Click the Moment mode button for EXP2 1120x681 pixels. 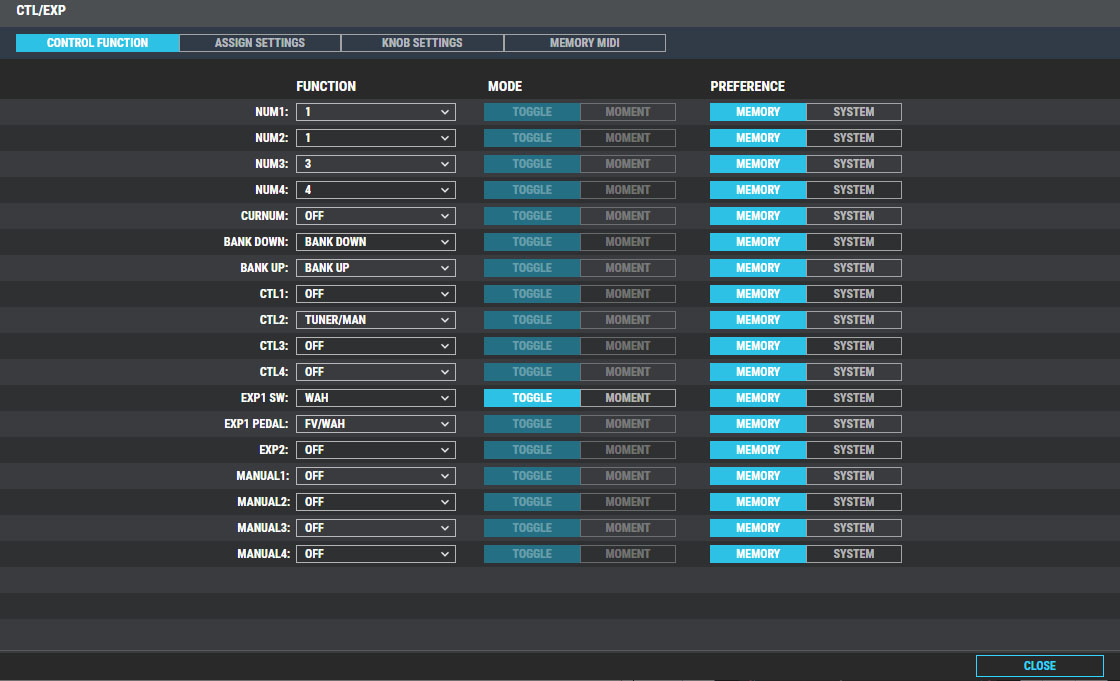(628, 450)
